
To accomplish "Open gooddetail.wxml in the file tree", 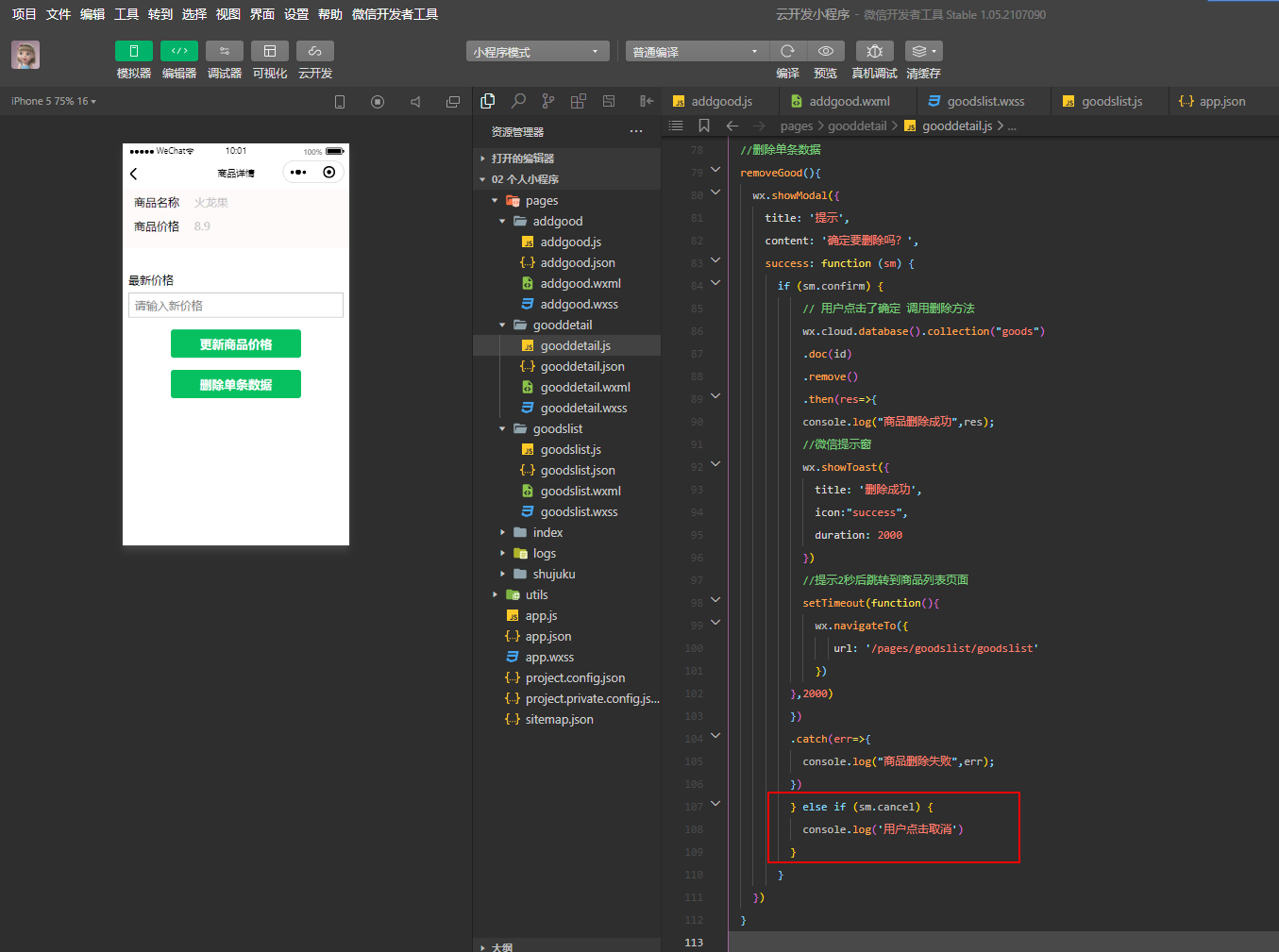I will pyautogui.click(x=566, y=387).
